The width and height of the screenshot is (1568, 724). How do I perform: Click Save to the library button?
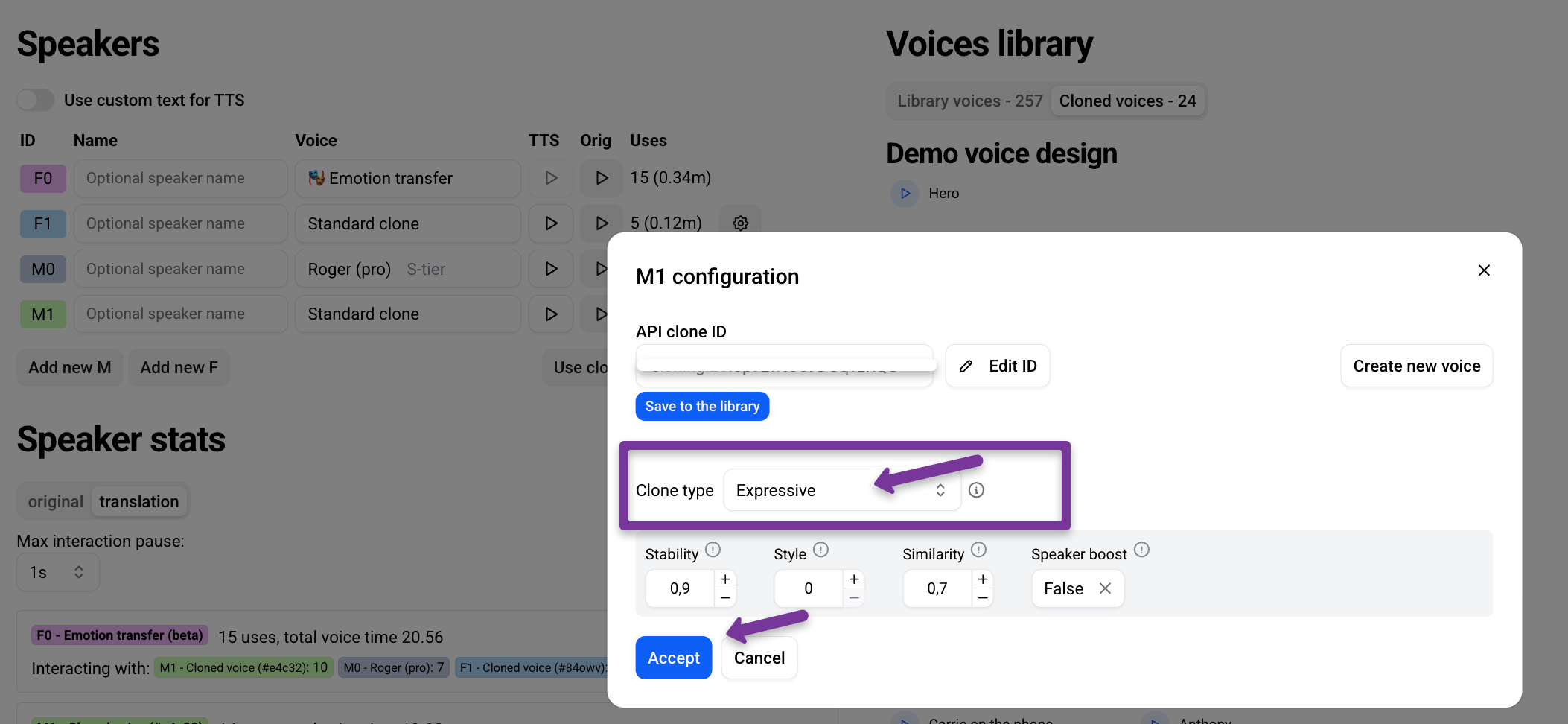click(x=702, y=406)
